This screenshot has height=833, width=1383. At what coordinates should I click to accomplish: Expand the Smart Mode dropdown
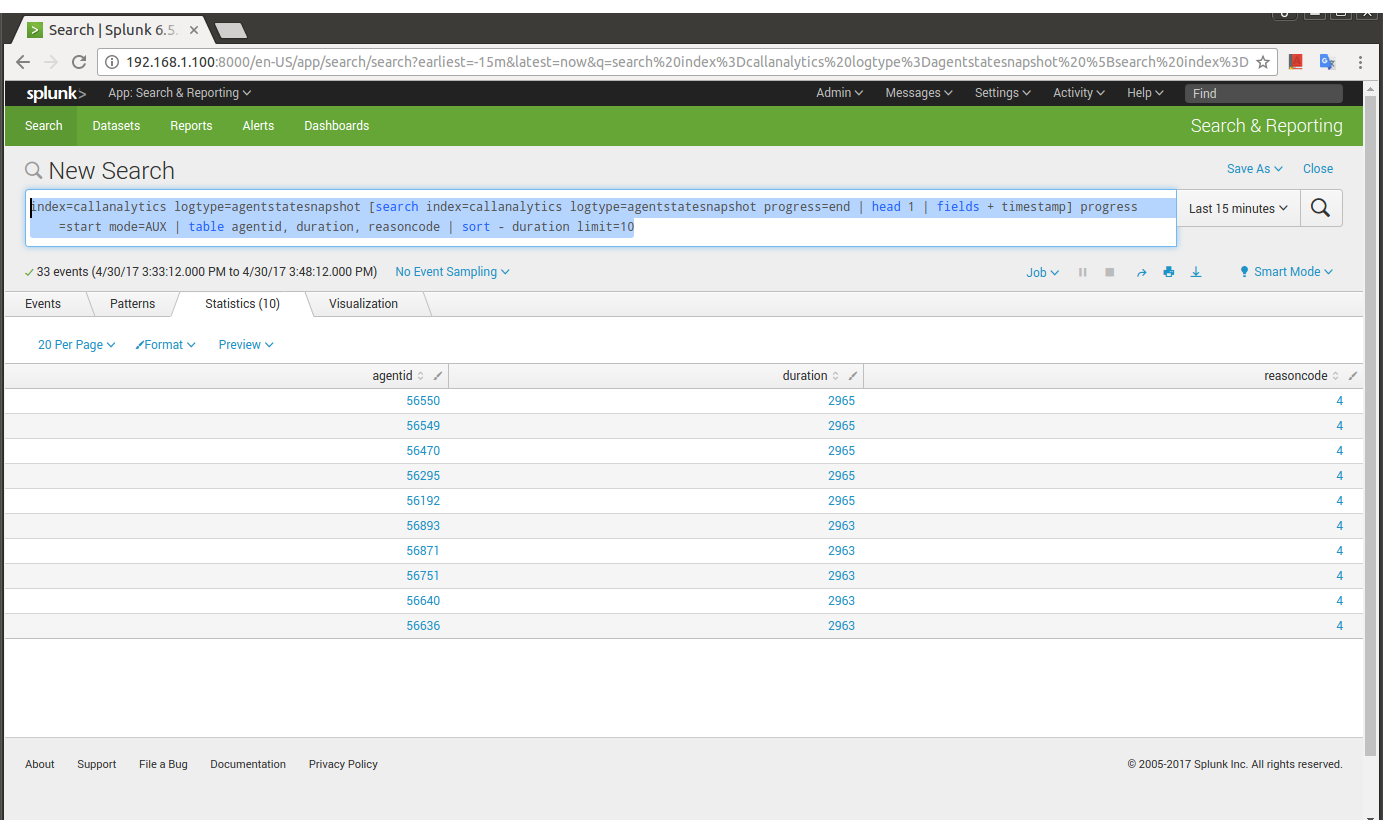tap(1286, 272)
